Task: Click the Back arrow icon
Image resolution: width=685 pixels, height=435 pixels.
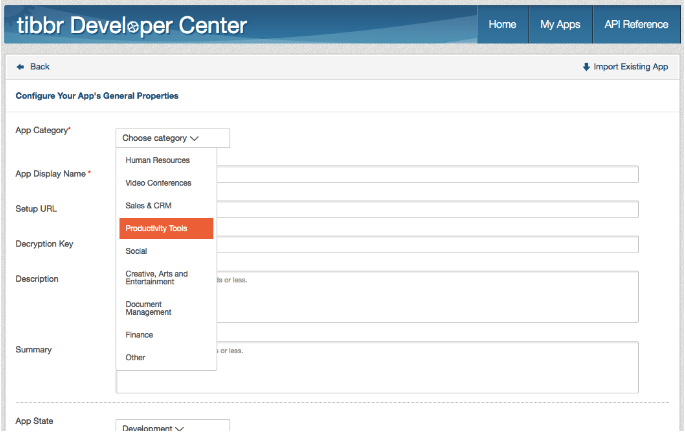Action: [20, 67]
